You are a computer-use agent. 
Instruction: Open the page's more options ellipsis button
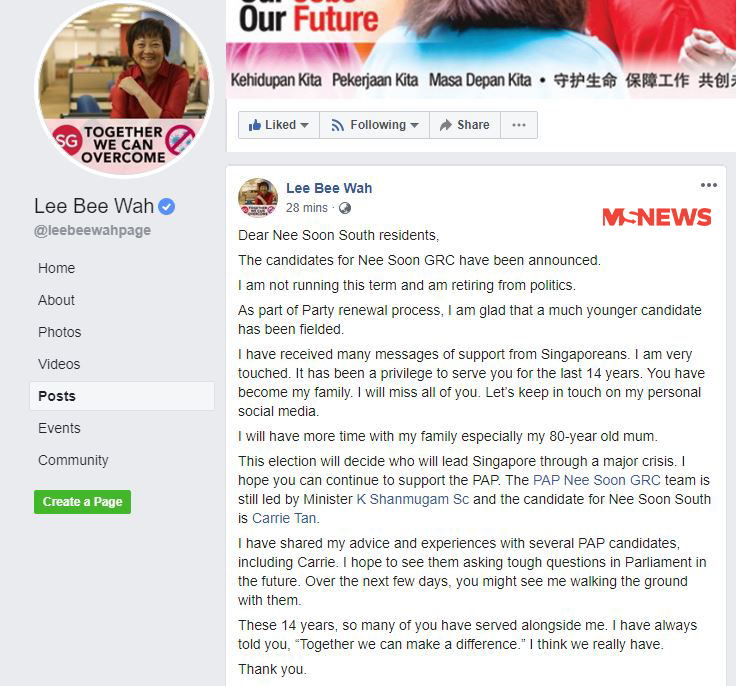(x=519, y=125)
